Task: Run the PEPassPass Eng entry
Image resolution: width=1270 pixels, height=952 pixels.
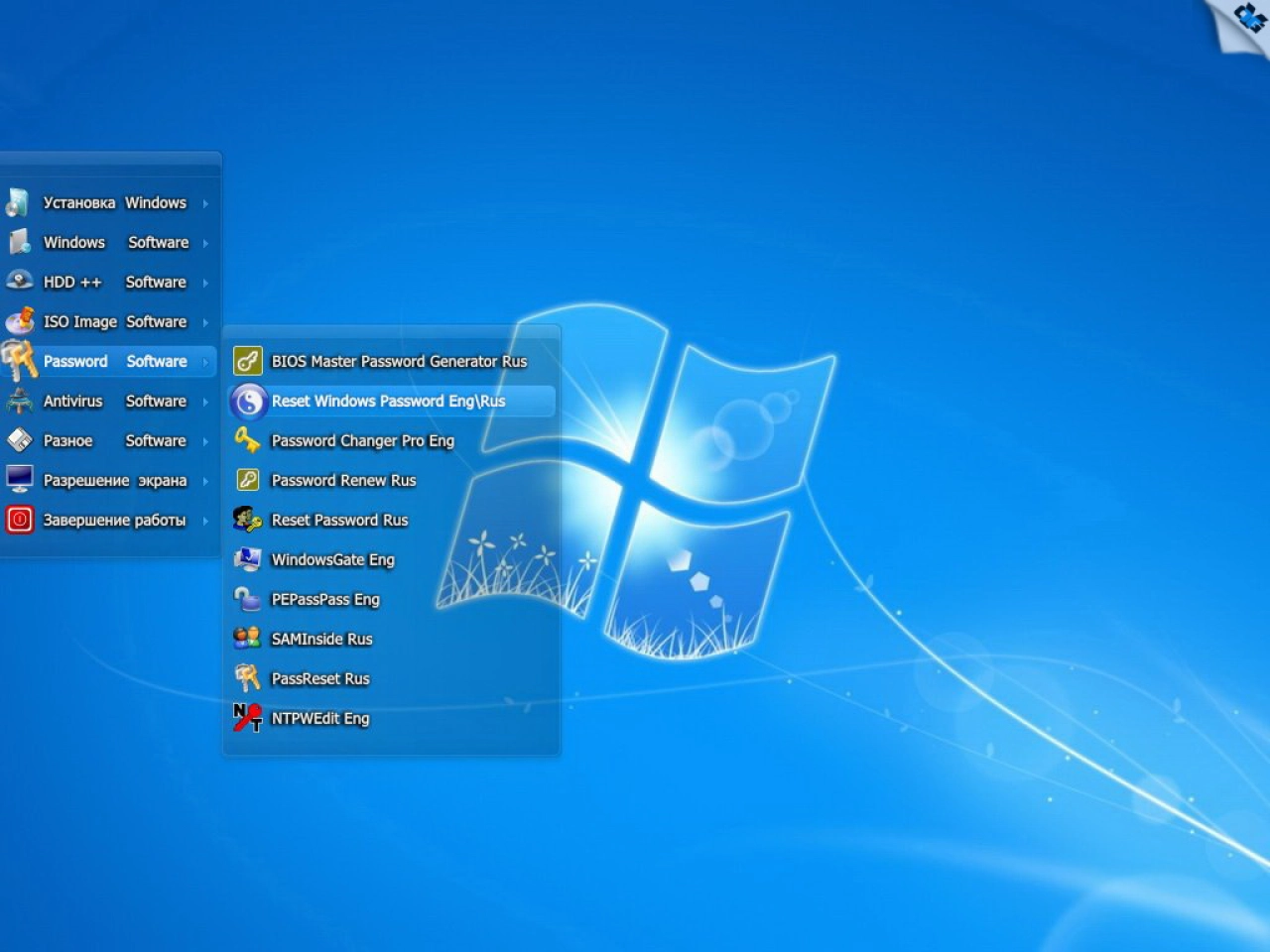Action: pyautogui.click(x=392, y=599)
